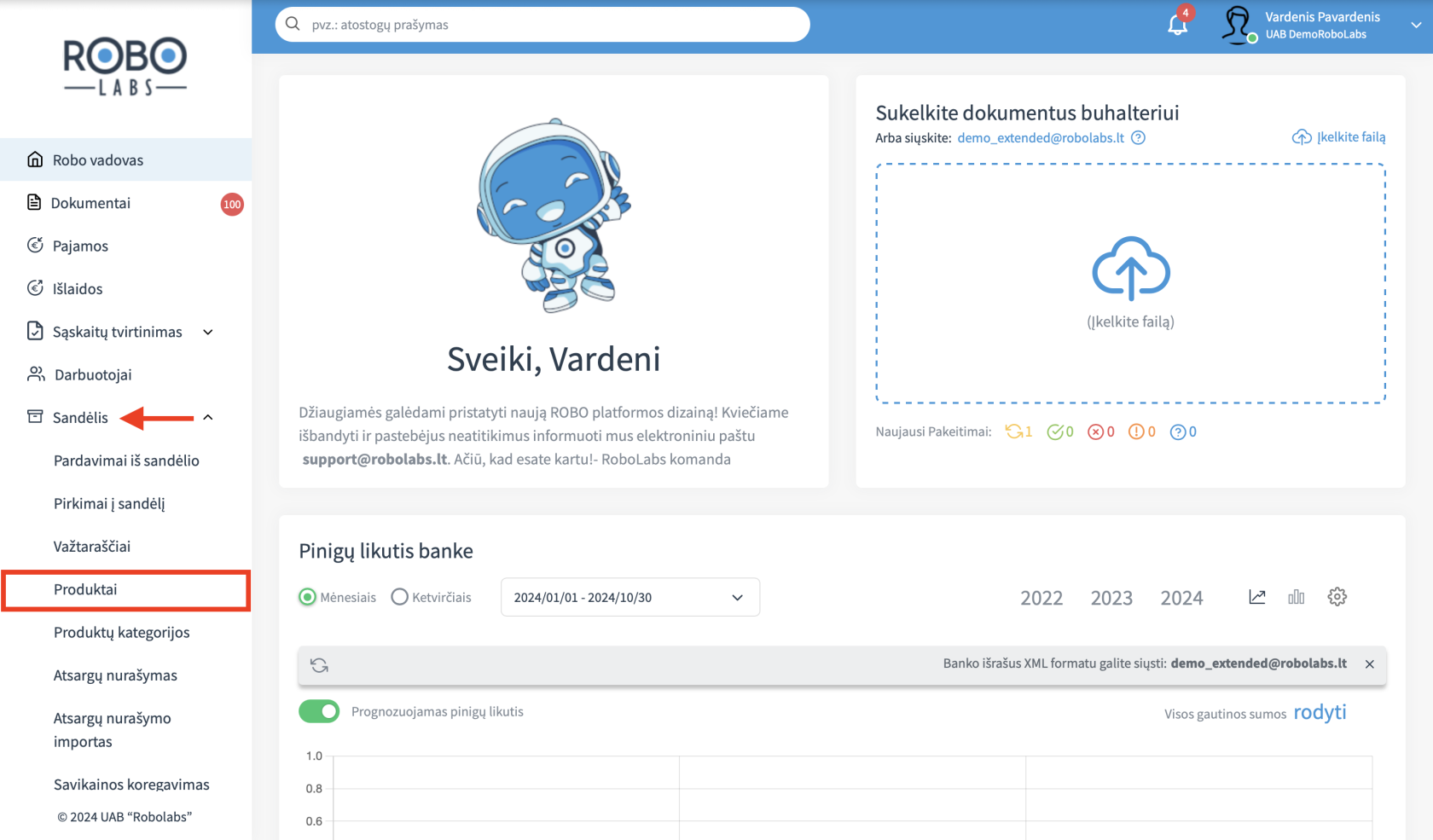Collapse the Sandėlis submenu chevron

pyautogui.click(x=208, y=417)
